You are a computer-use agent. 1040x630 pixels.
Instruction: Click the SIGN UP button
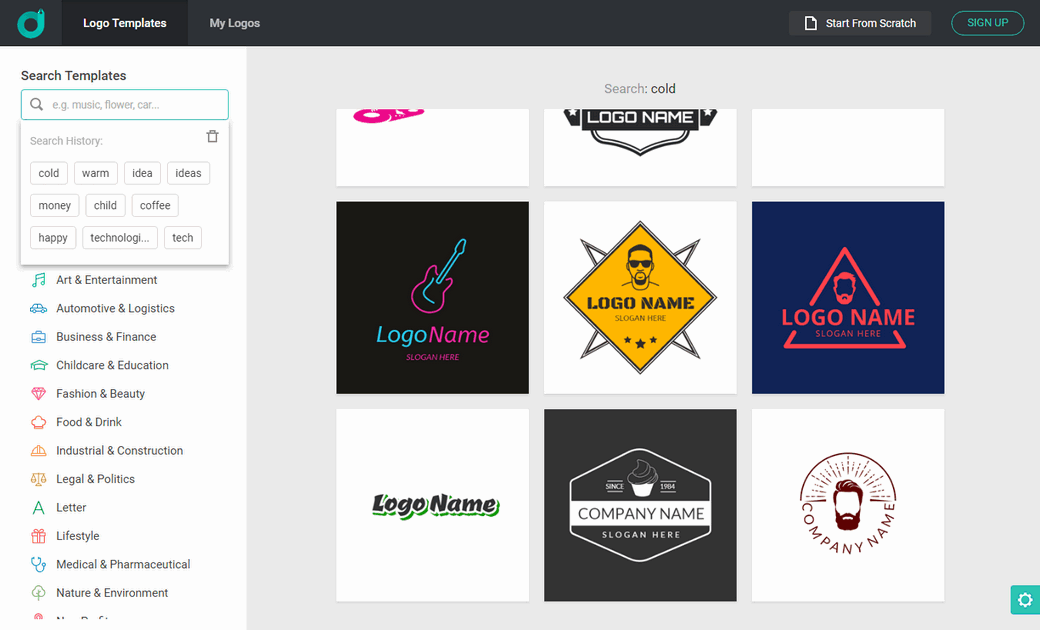[x=987, y=23]
